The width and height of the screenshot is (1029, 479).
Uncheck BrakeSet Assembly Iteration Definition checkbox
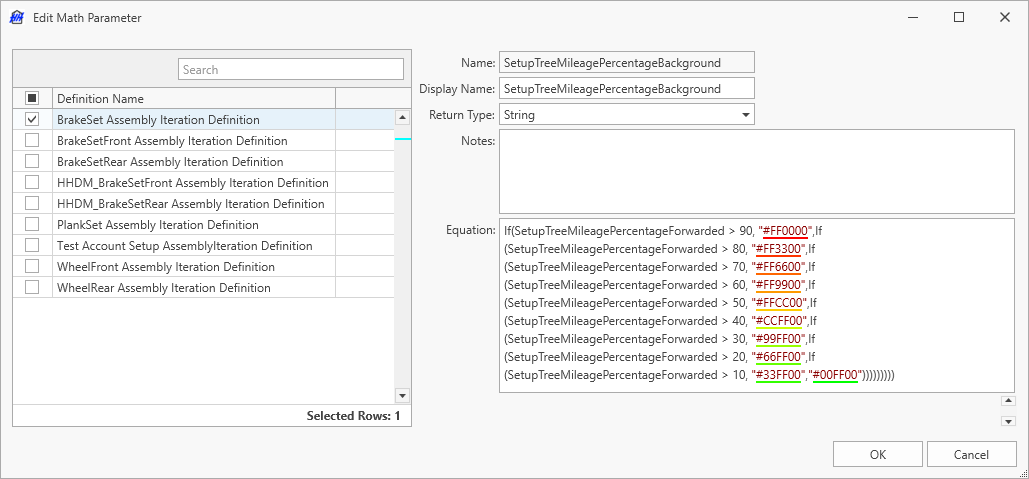coord(32,119)
